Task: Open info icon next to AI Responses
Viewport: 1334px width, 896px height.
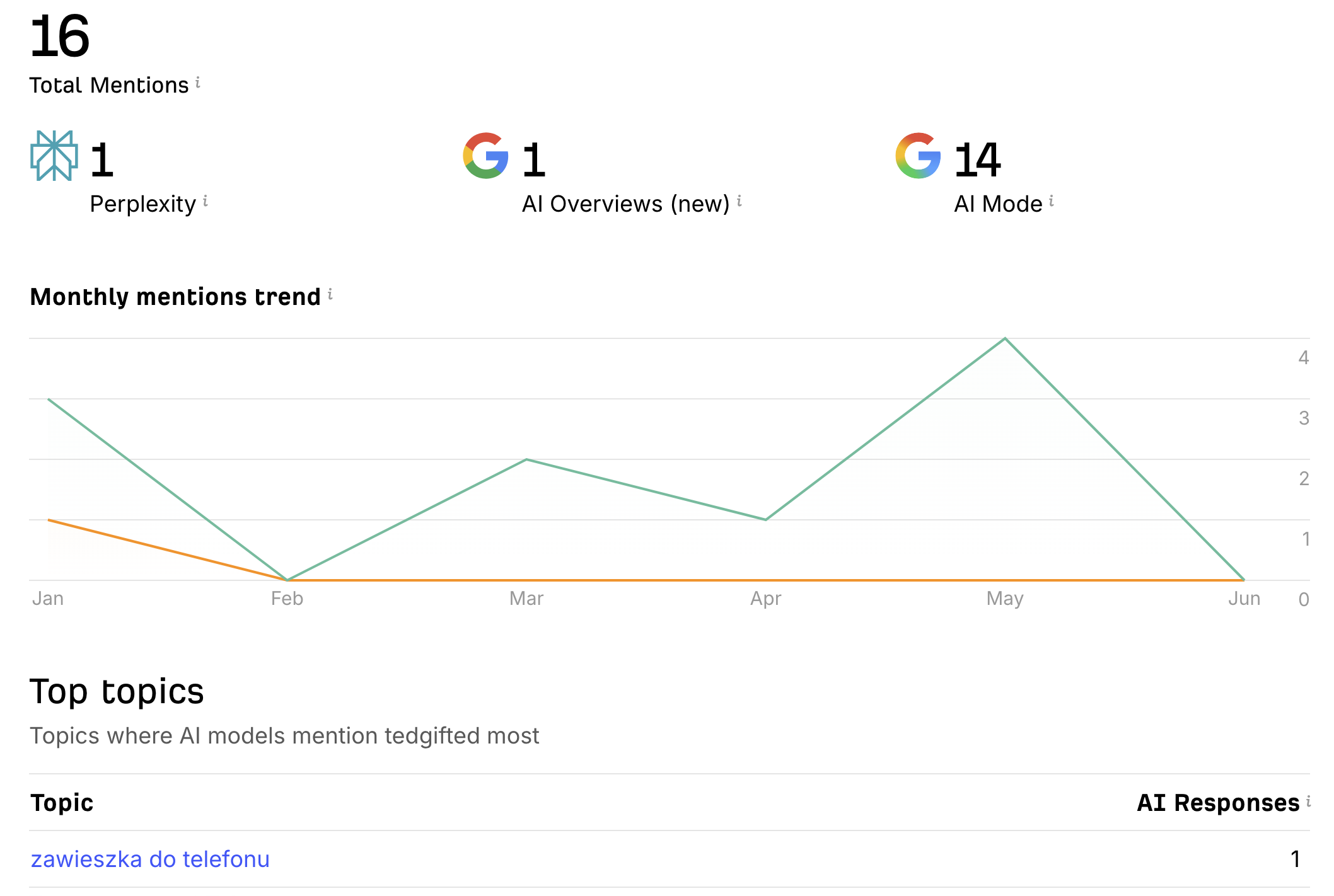Action: tap(1309, 801)
